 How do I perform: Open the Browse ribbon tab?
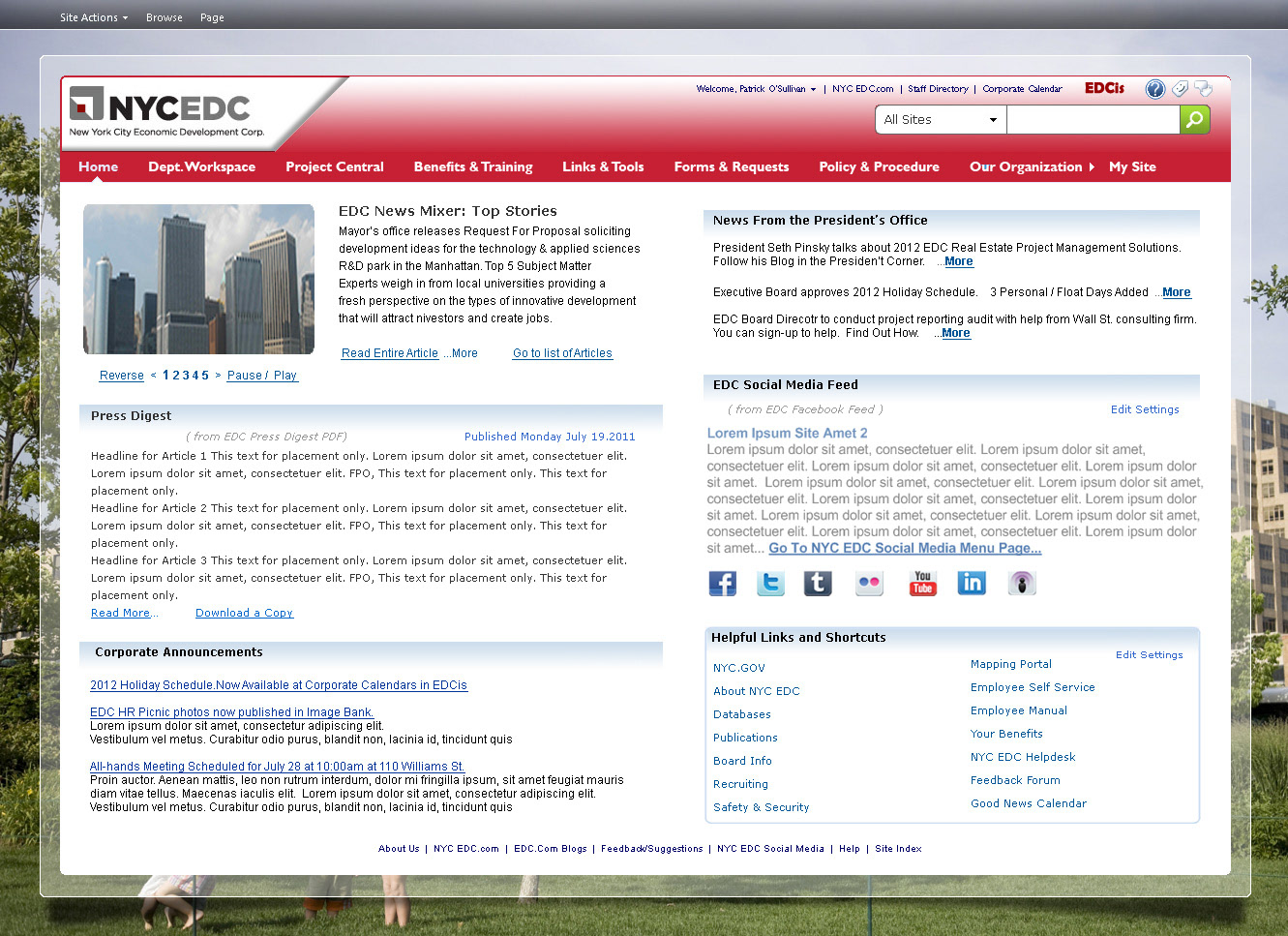165,17
